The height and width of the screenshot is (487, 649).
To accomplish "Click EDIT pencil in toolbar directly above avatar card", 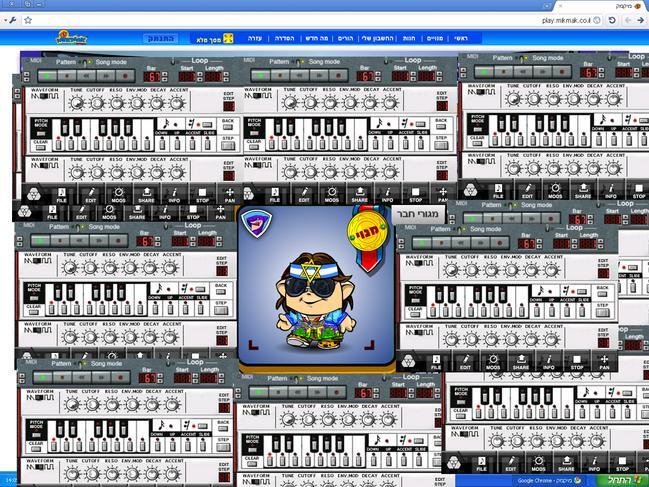I will pos(304,194).
